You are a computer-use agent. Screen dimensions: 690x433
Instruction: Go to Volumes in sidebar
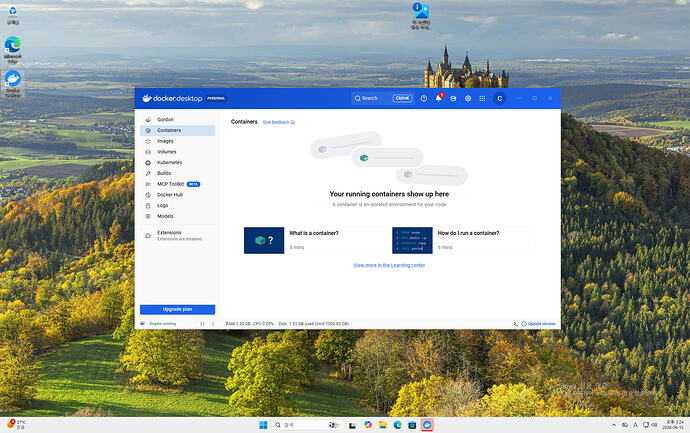177,152
